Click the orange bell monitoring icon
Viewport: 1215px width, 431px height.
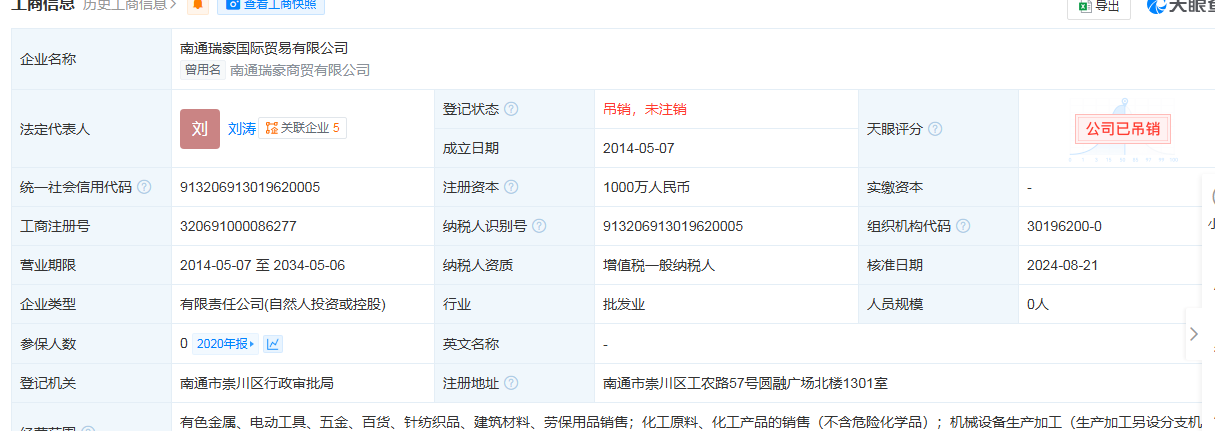pyautogui.click(x=199, y=5)
